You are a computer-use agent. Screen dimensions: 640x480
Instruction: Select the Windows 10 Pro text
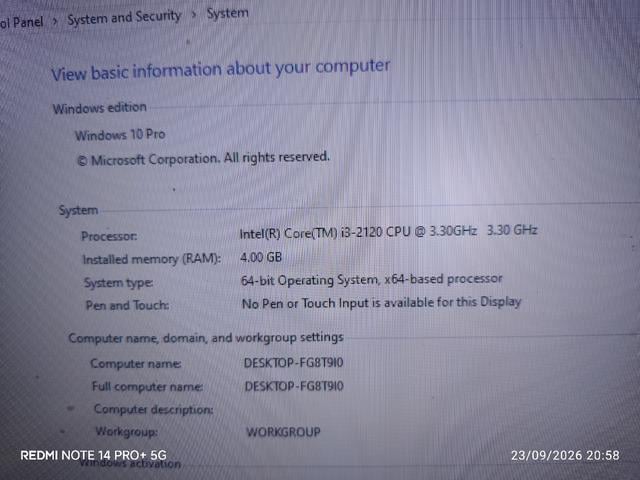120,135
